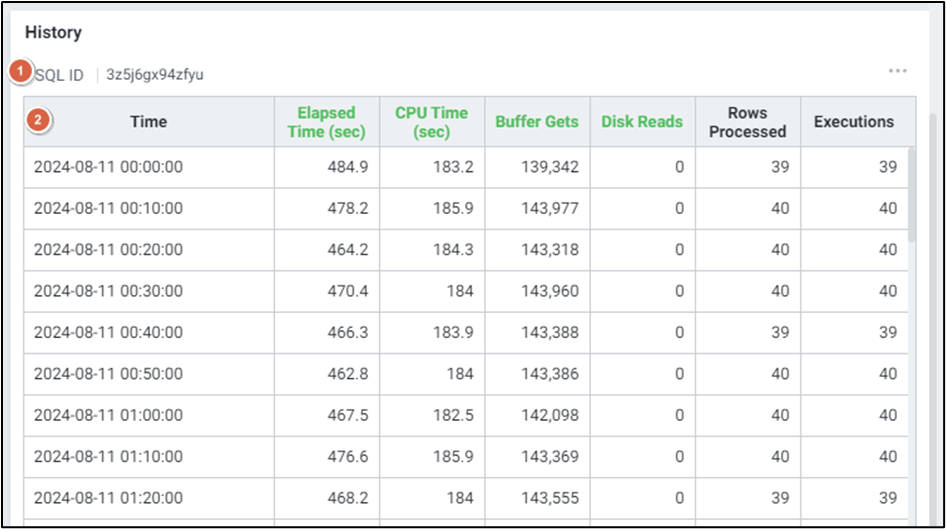Click the SQL ID label

click(x=60, y=75)
